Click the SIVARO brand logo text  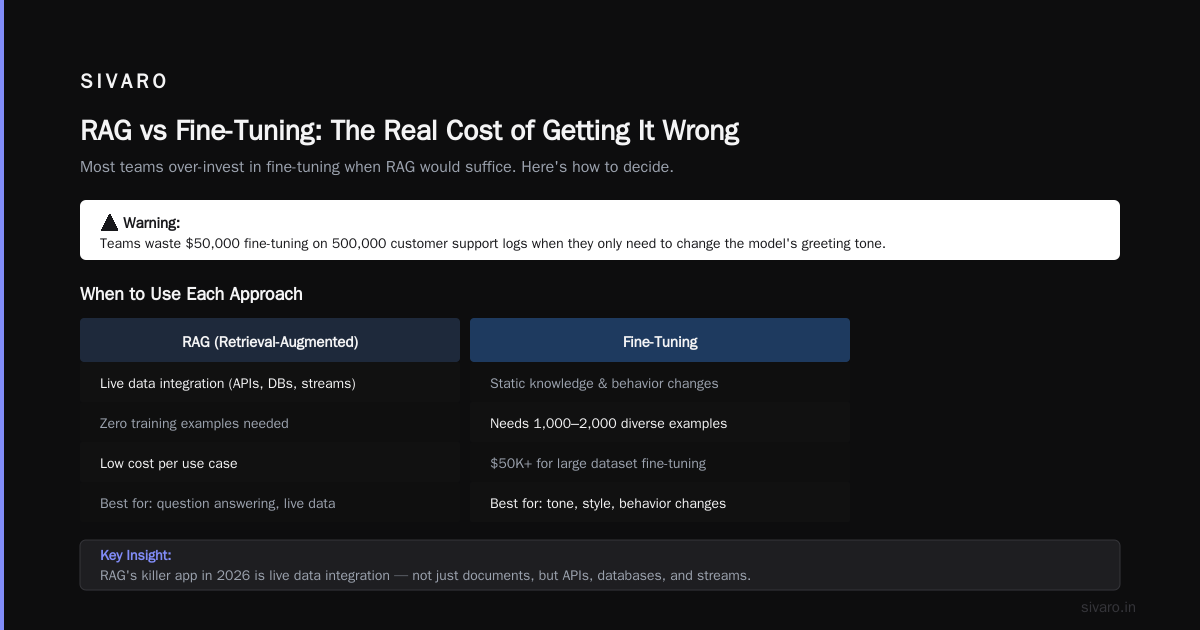pos(124,82)
